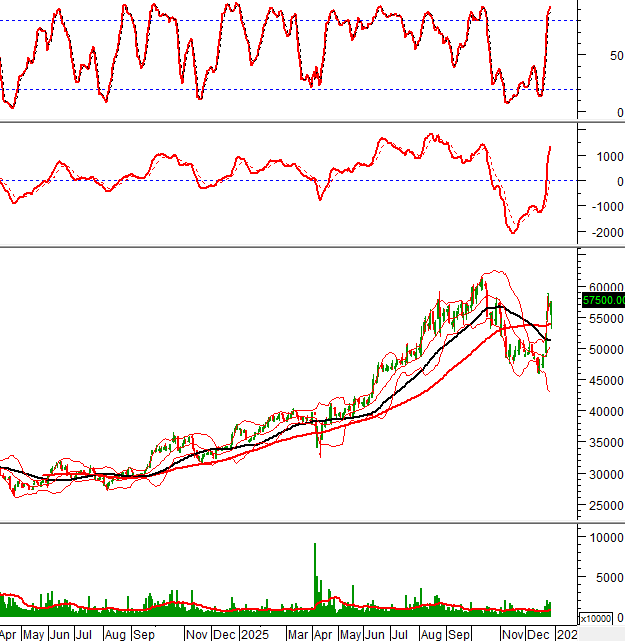The width and height of the screenshot is (625, 641).
Task: Click the 40000 price axis label
Action: tap(601, 412)
